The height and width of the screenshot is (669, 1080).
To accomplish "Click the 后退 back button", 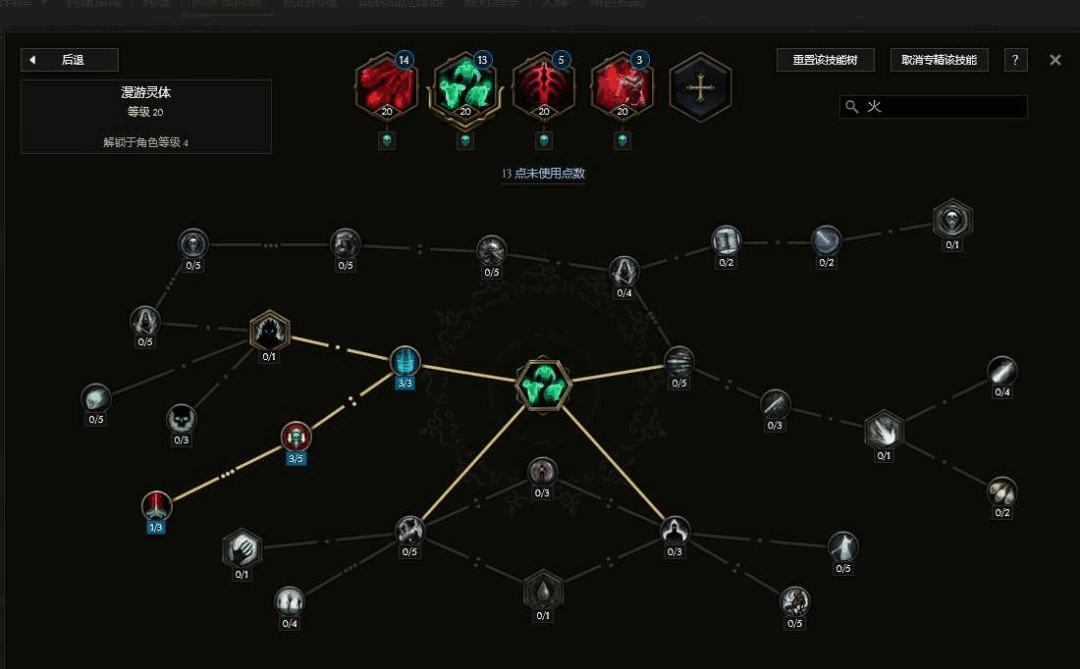I will click(x=70, y=60).
